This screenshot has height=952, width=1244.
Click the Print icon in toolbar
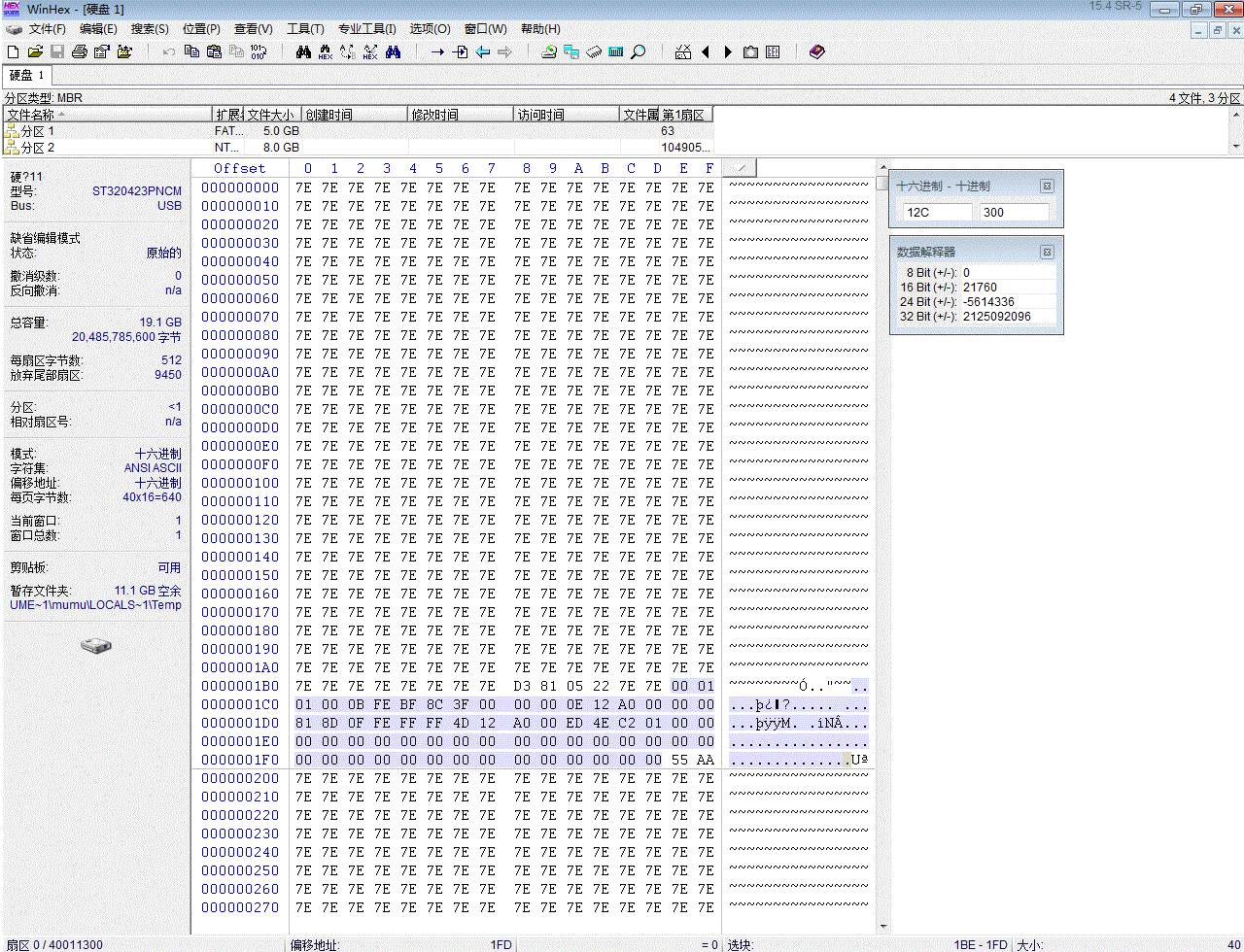pyautogui.click(x=80, y=51)
